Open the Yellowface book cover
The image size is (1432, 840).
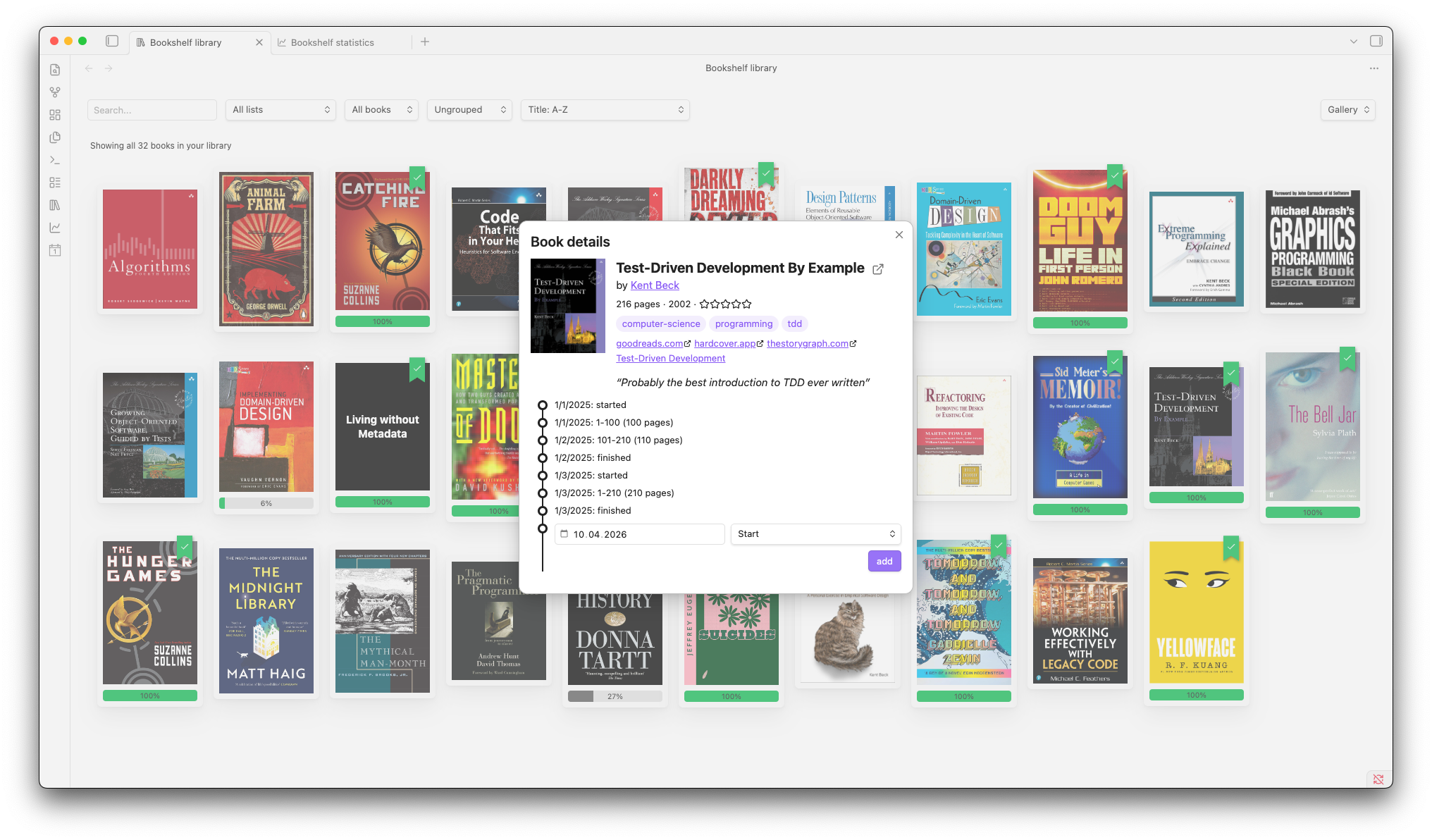pos(1197,612)
